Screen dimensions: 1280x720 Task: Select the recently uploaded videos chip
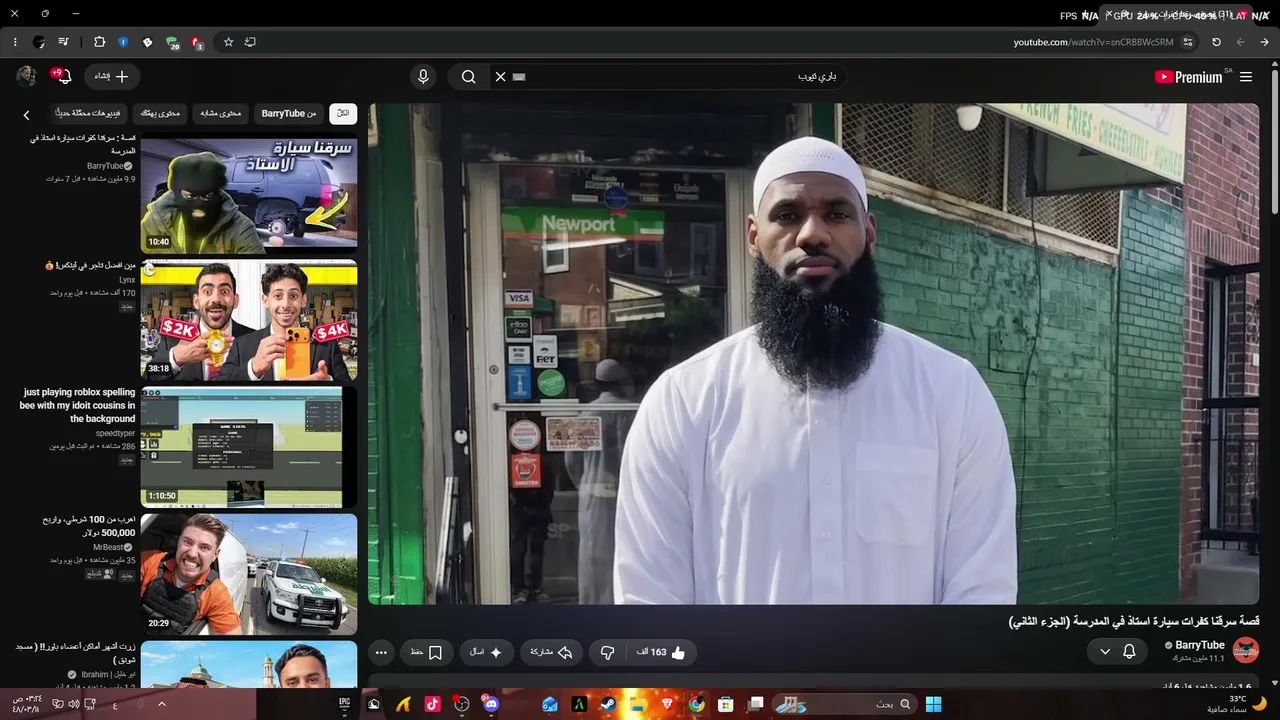tap(89, 113)
